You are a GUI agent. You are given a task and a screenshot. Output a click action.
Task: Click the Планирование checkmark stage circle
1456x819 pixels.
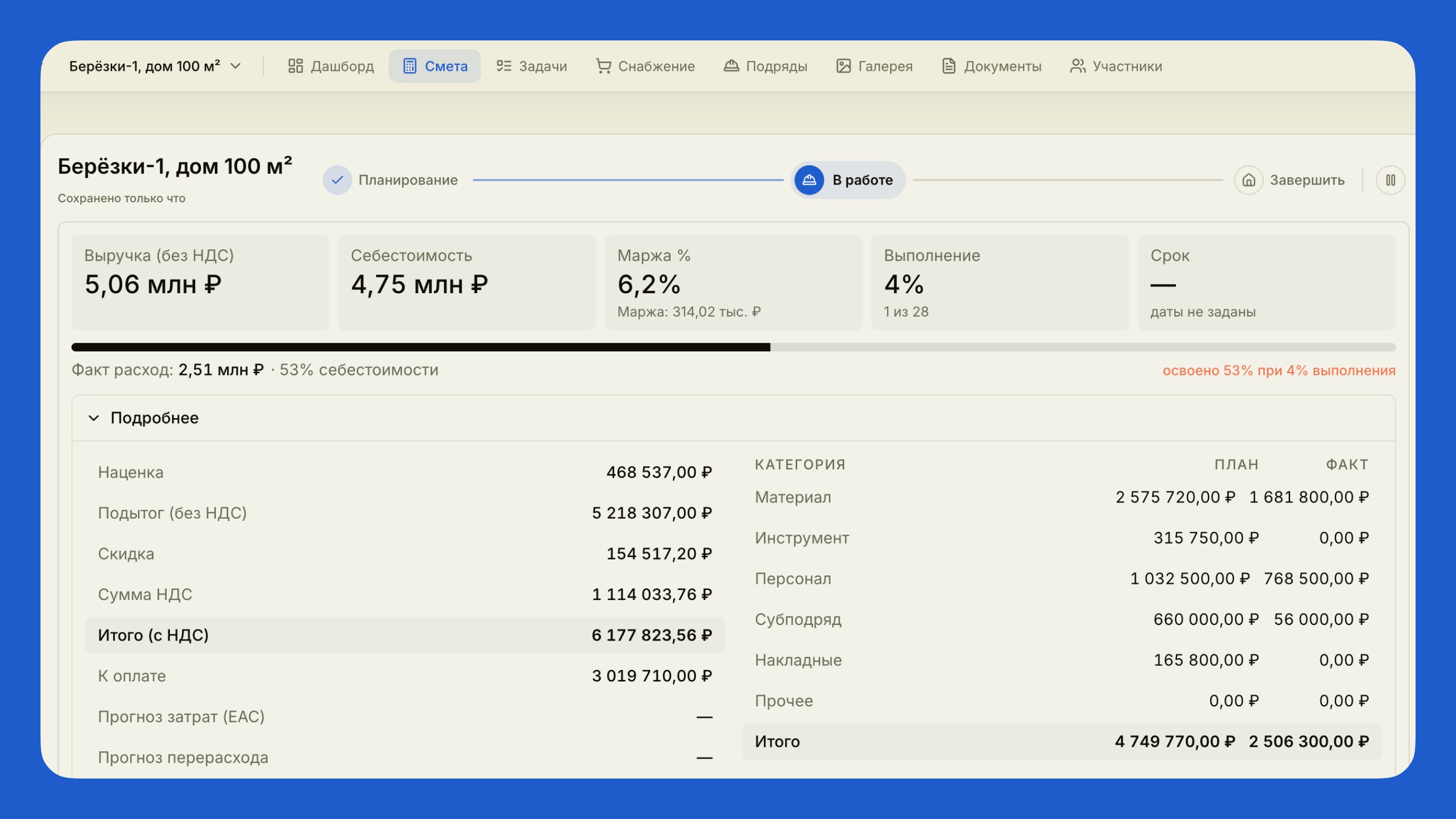337,180
